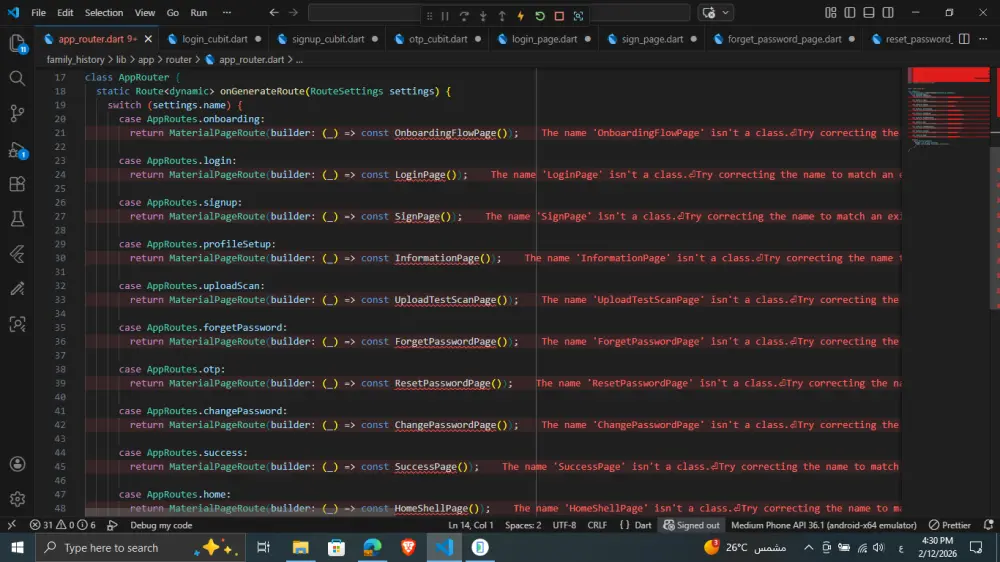This screenshot has width=1000, height=562.
Task: Open Ln 14, Col 1 go-to-line
Action: pos(471,525)
